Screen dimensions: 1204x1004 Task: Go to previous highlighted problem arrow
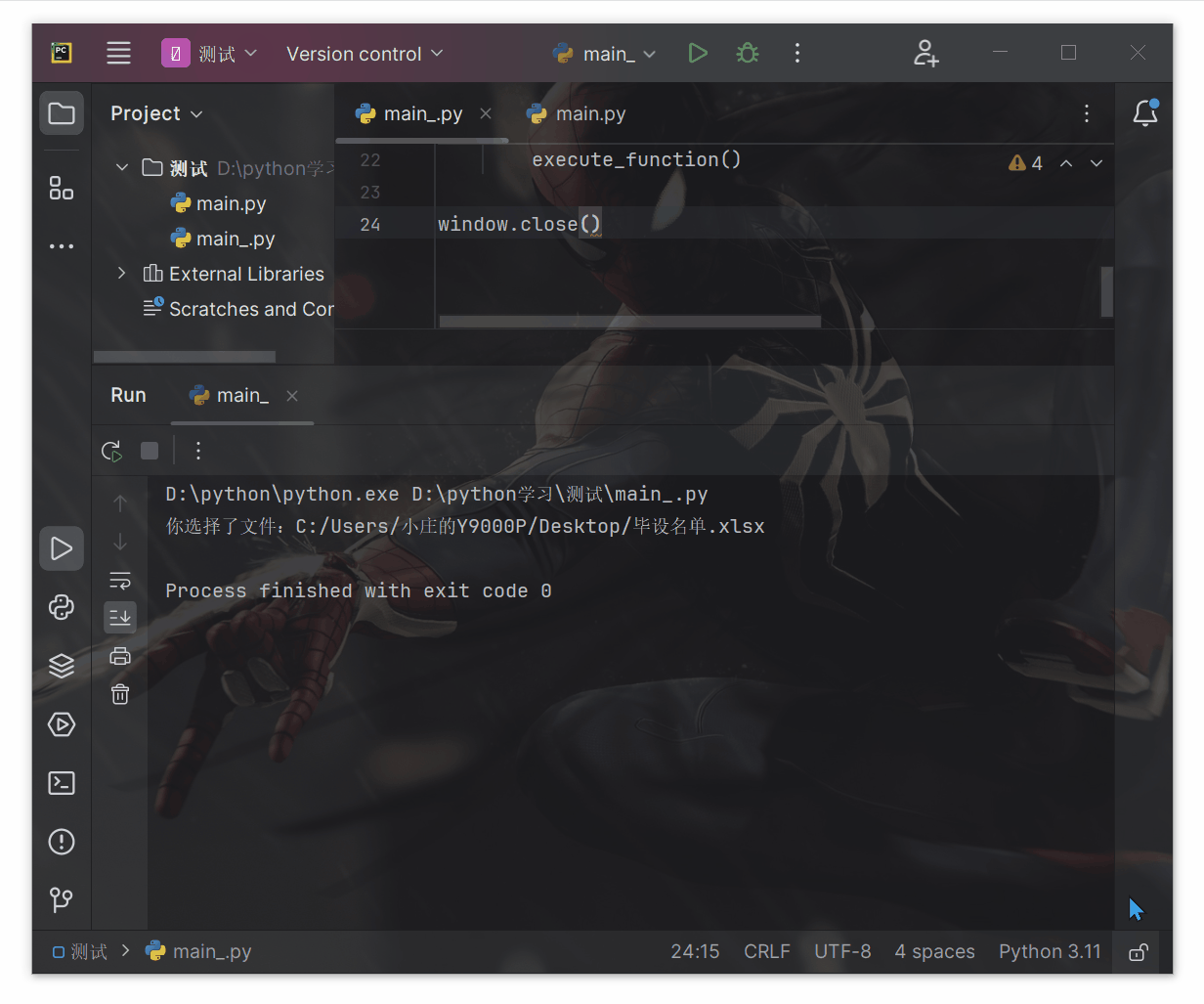pos(1066,163)
